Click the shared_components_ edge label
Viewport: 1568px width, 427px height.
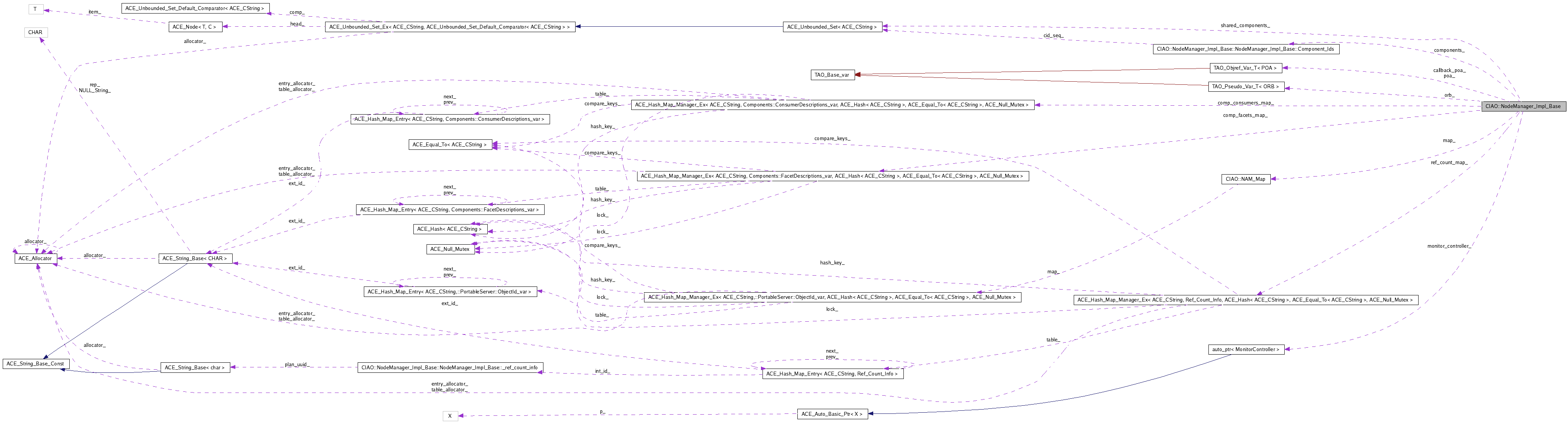click(1245, 26)
